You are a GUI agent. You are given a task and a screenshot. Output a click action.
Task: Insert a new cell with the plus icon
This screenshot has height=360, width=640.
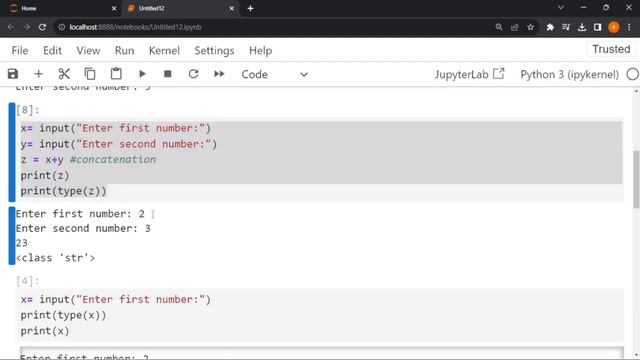pos(38,74)
